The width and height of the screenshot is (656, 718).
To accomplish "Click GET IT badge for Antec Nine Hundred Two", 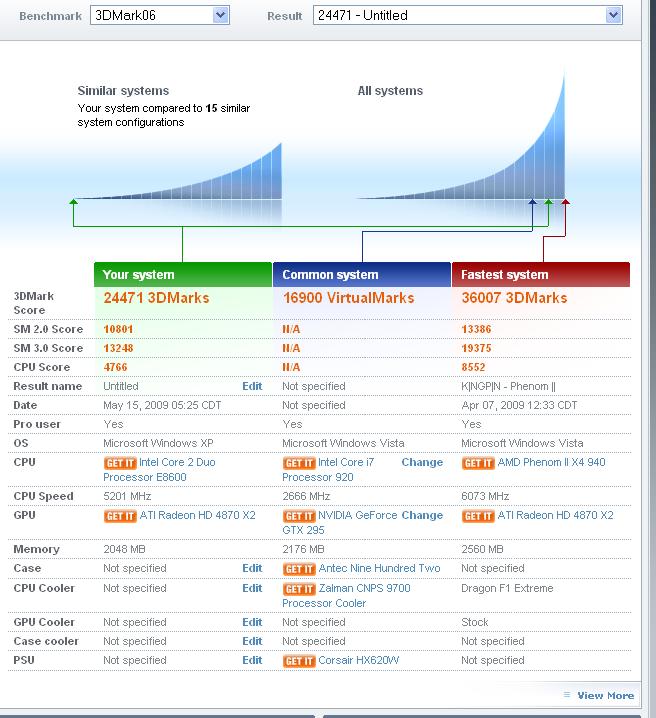I will pos(299,569).
